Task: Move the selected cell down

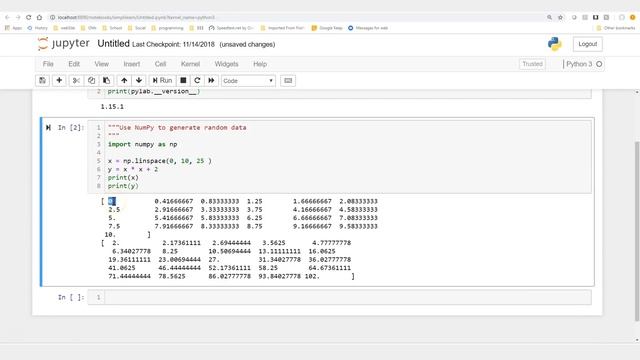Action: (139, 80)
